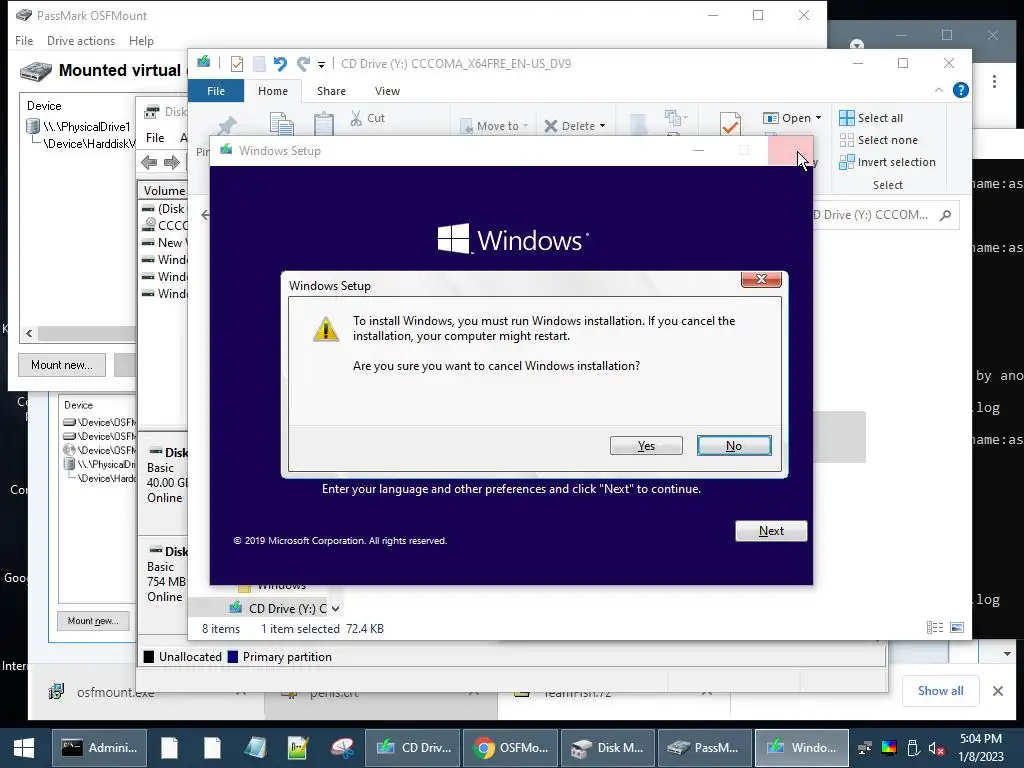Click Select all in the ribbon
This screenshot has height=768, width=1024.
coord(871,118)
